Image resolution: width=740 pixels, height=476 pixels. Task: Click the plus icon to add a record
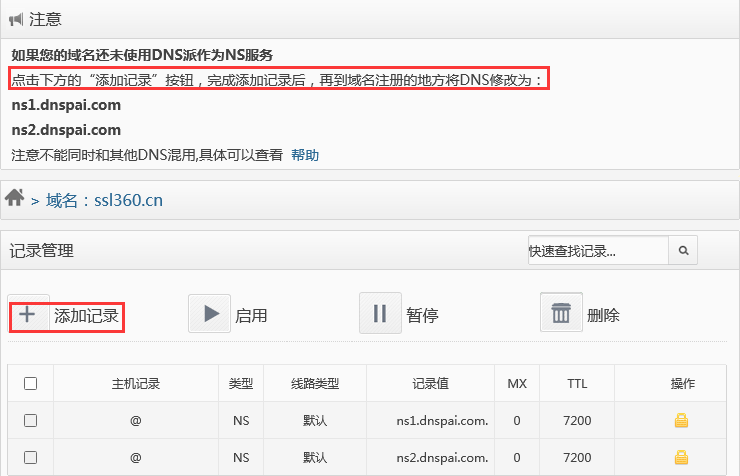pyautogui.click(x=28, y=315)
